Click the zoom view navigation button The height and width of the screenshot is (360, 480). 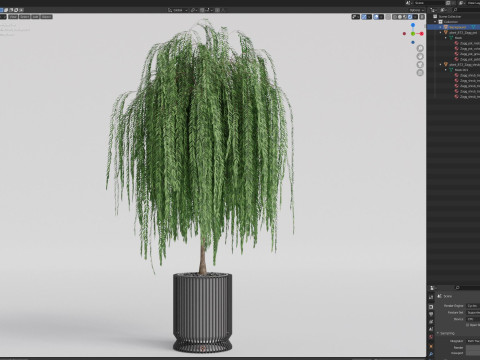click(420, 48)
